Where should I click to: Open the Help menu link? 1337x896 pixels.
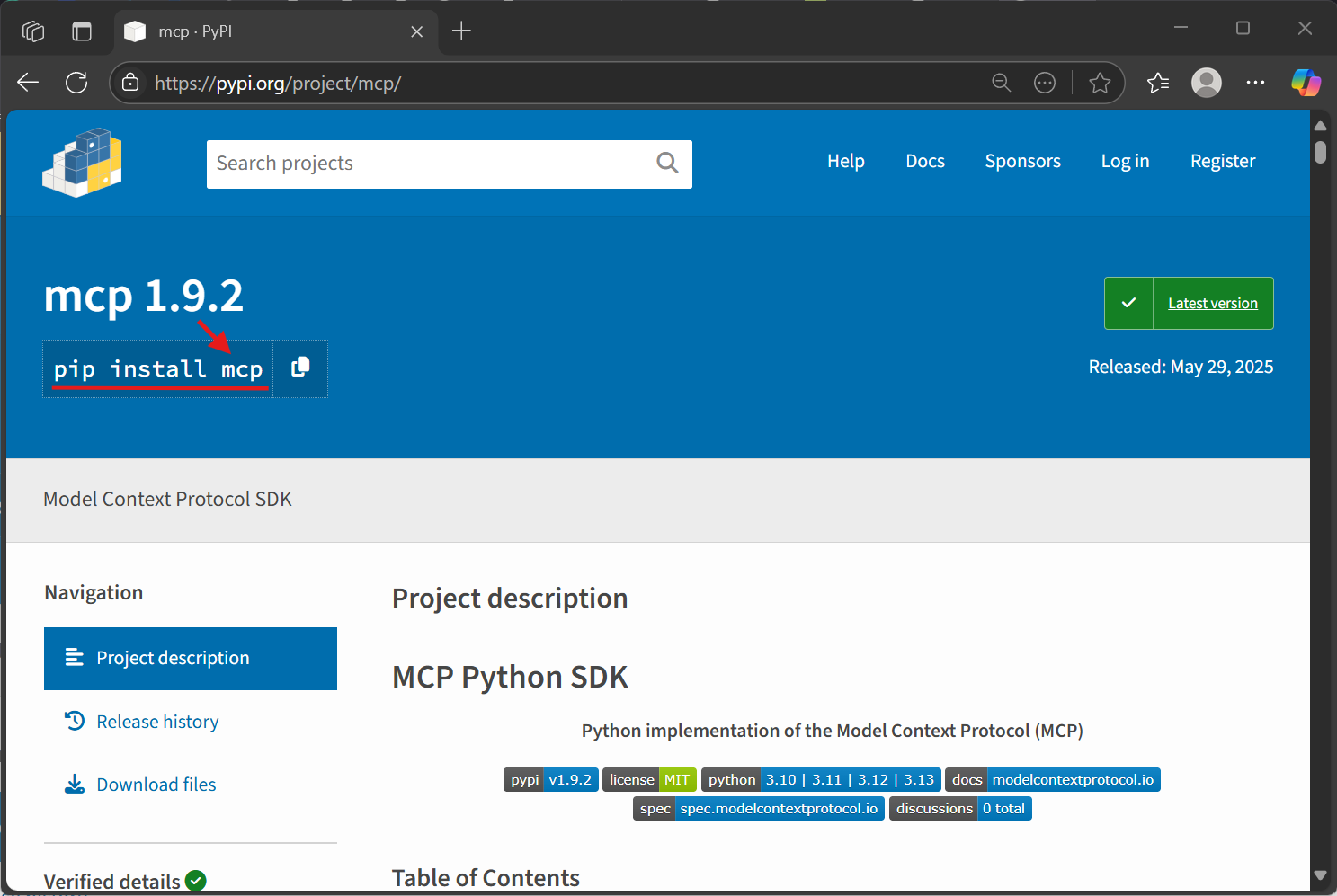coord(846,161)
